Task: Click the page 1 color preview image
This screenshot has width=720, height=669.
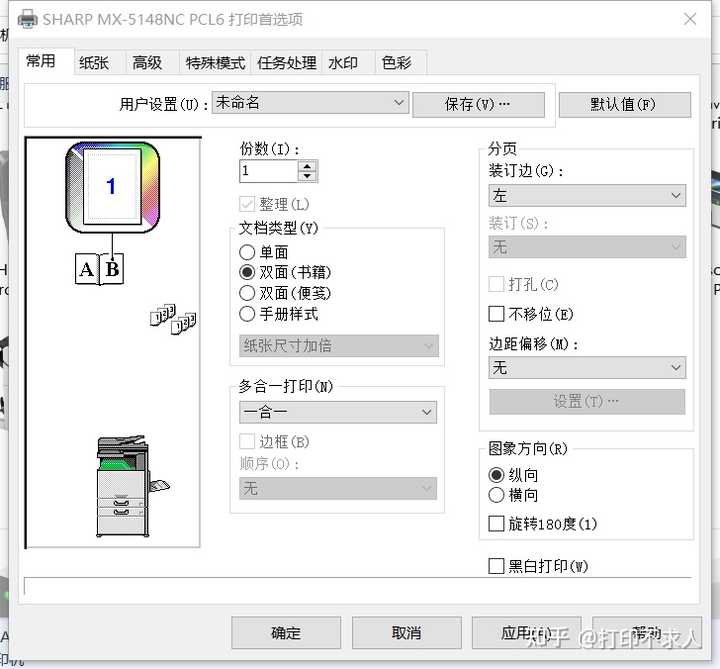Action: [x=112, y=187]
